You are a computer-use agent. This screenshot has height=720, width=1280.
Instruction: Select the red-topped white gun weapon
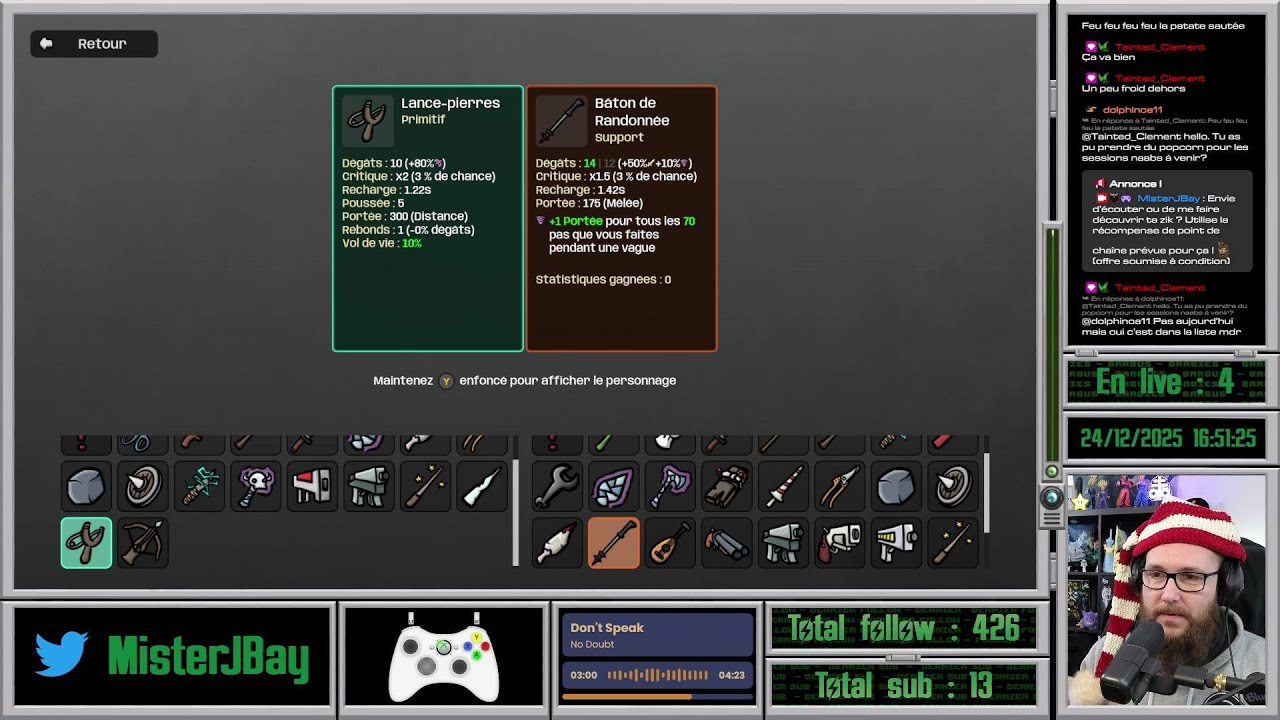pos(312,486)
